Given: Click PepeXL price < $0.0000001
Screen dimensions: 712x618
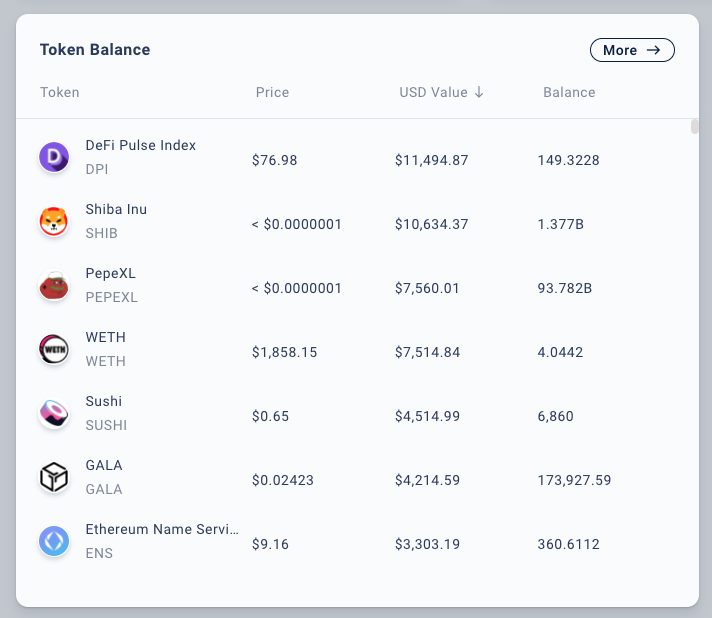Looking at the screenshot, I should (297, 288).
